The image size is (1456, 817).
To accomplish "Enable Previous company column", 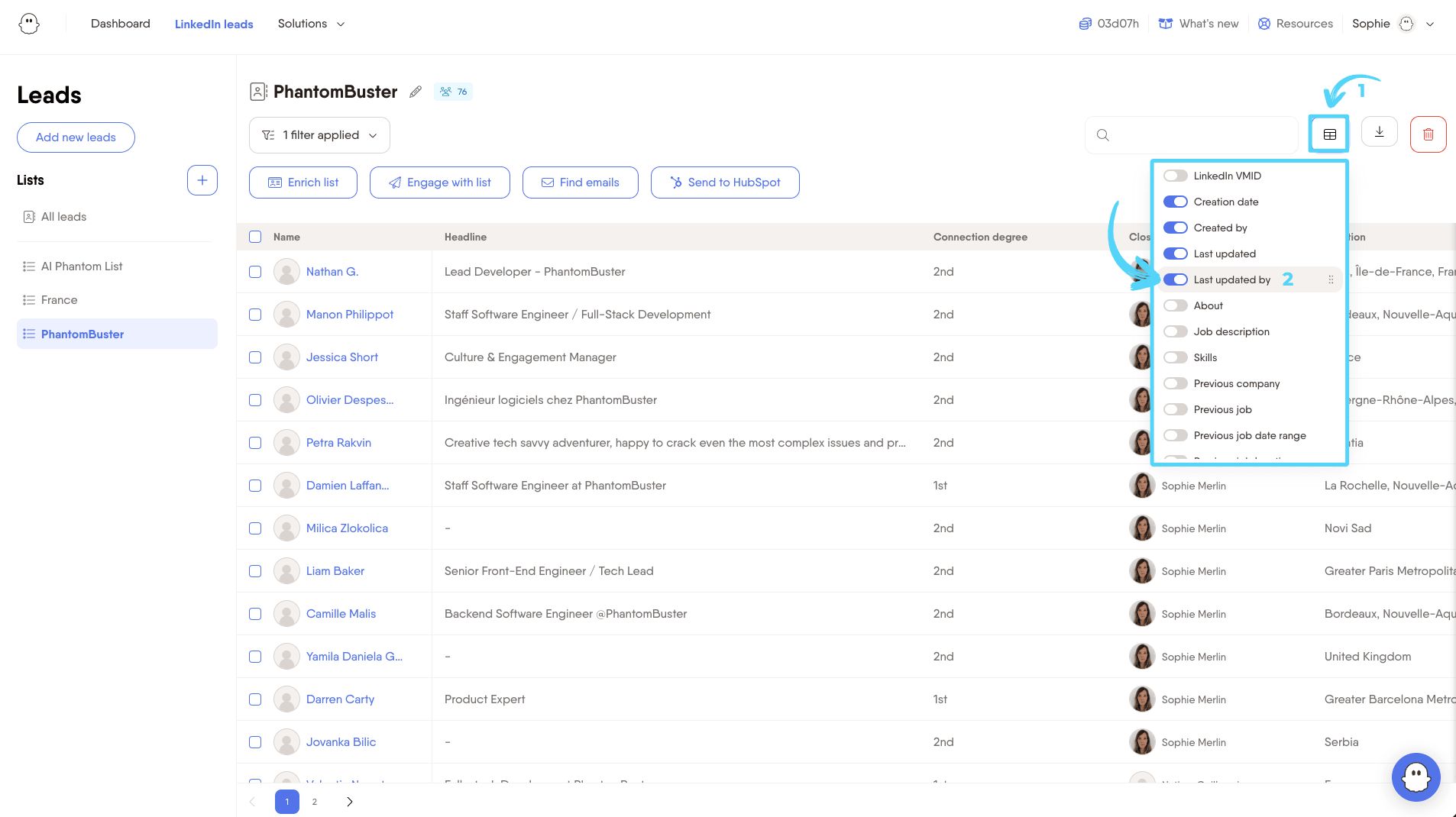I will tap(1175, 383).
